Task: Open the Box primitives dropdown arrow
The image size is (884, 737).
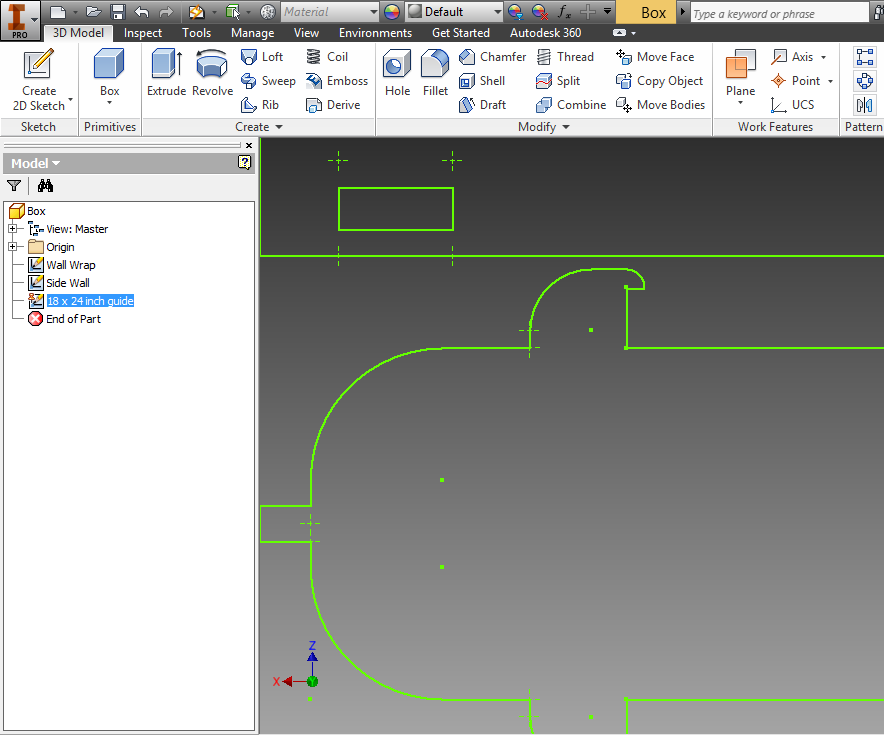Action: tap(109, 103)
